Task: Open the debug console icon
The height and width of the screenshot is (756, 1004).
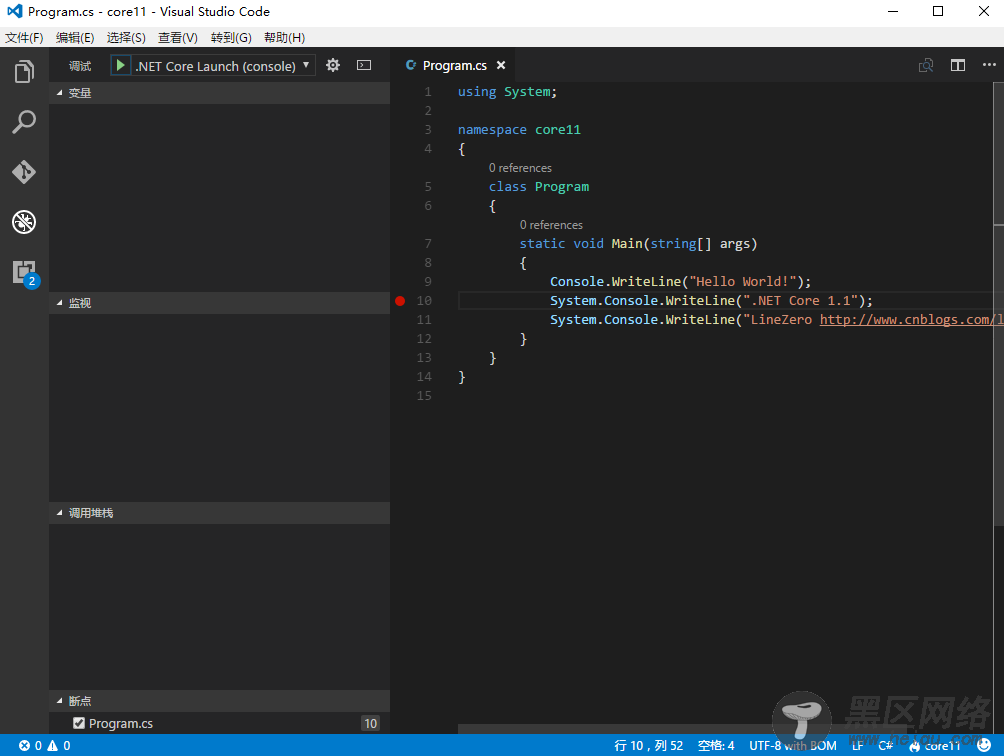Action: pyautogui.click(x=364, y=65)
